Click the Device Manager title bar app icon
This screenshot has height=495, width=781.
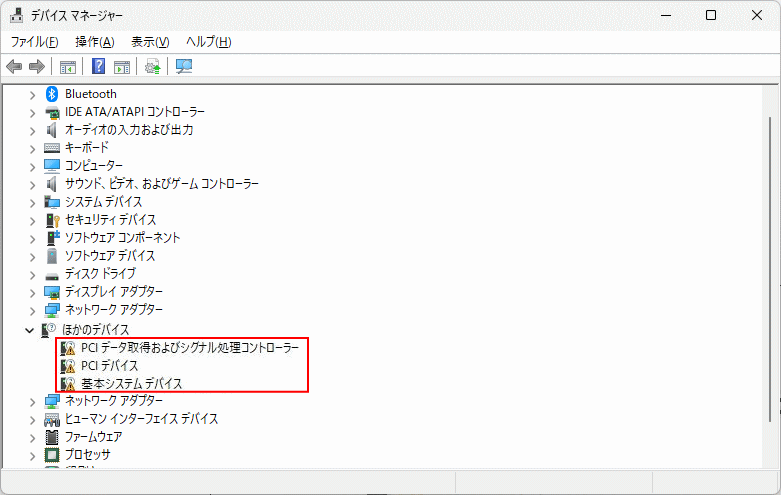(x=16, y=15)
